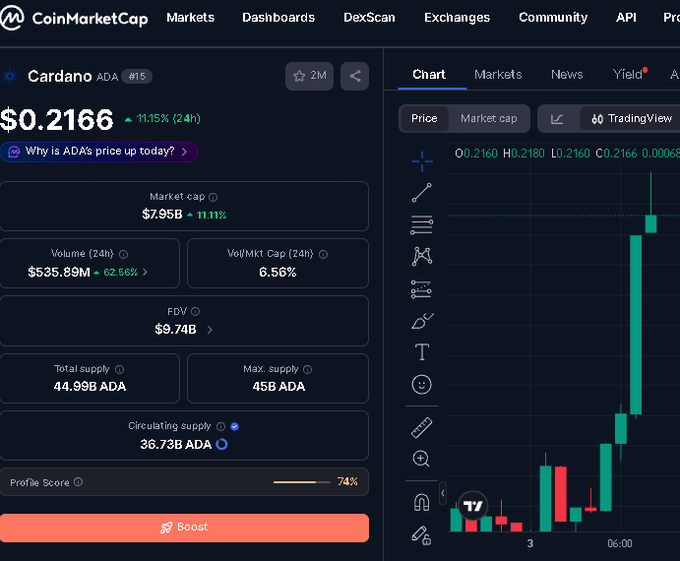Toggle the lock drawings pencil tool
The width and height of the screenshot is (680, 561).
[x=422, y=535]
